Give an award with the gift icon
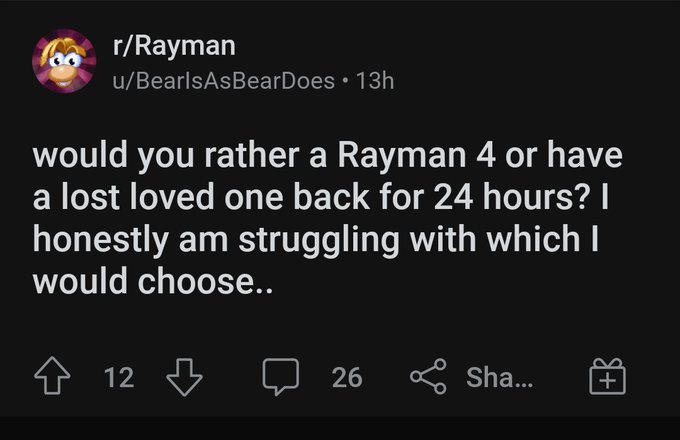This screenshot has width=680, height=440. (607, 376)
